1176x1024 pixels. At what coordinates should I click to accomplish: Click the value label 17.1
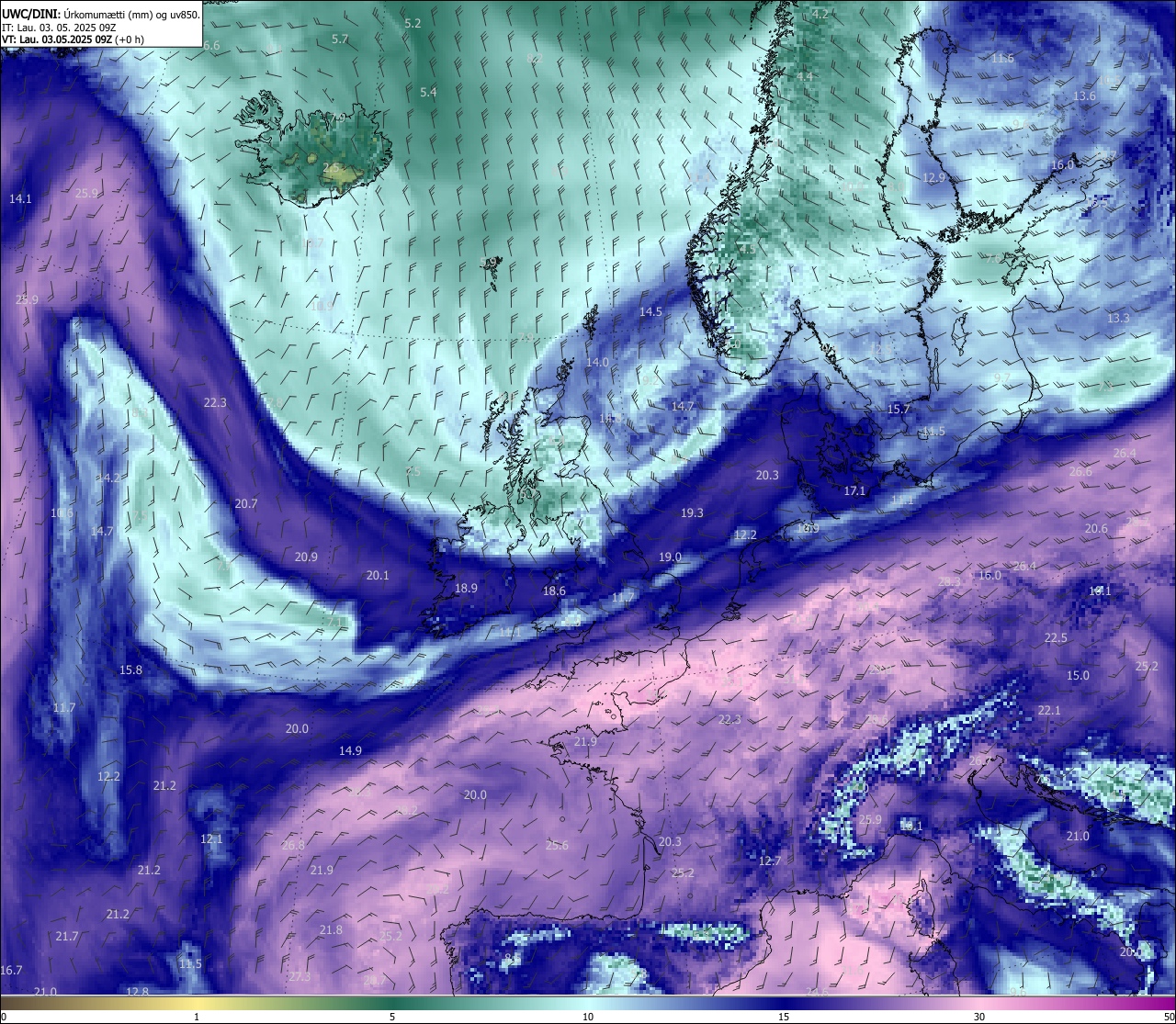tap(854, 491)
